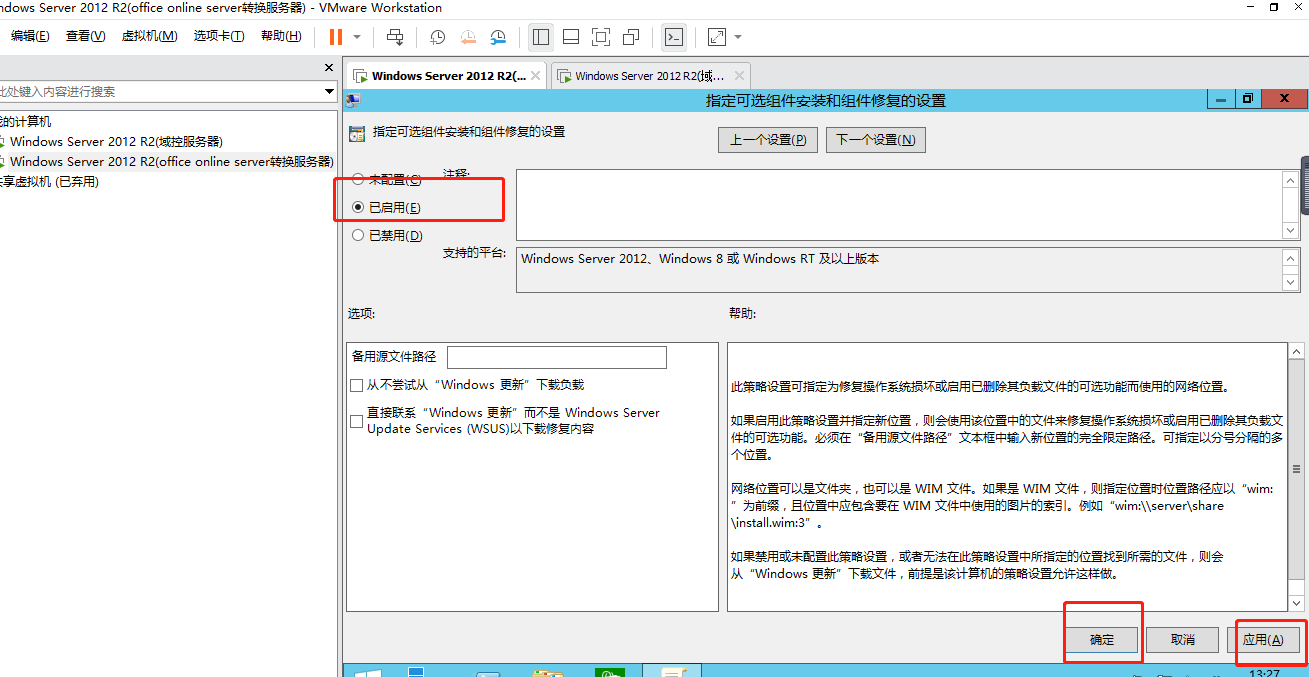
Task: Click the orange suspend virtual machine icon
Action: point(335,37)
